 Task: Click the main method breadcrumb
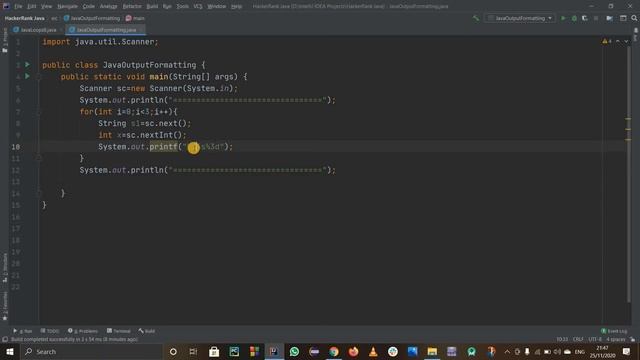point(135,18)
